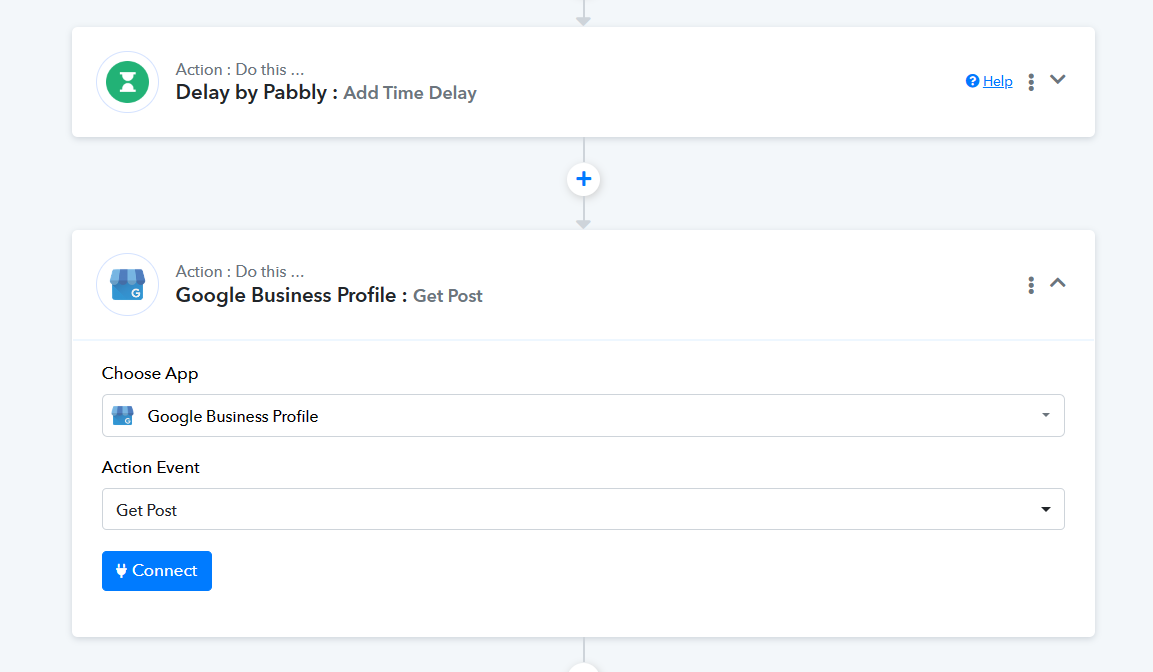Click the 'Choose App' label

tap(150, 373)
